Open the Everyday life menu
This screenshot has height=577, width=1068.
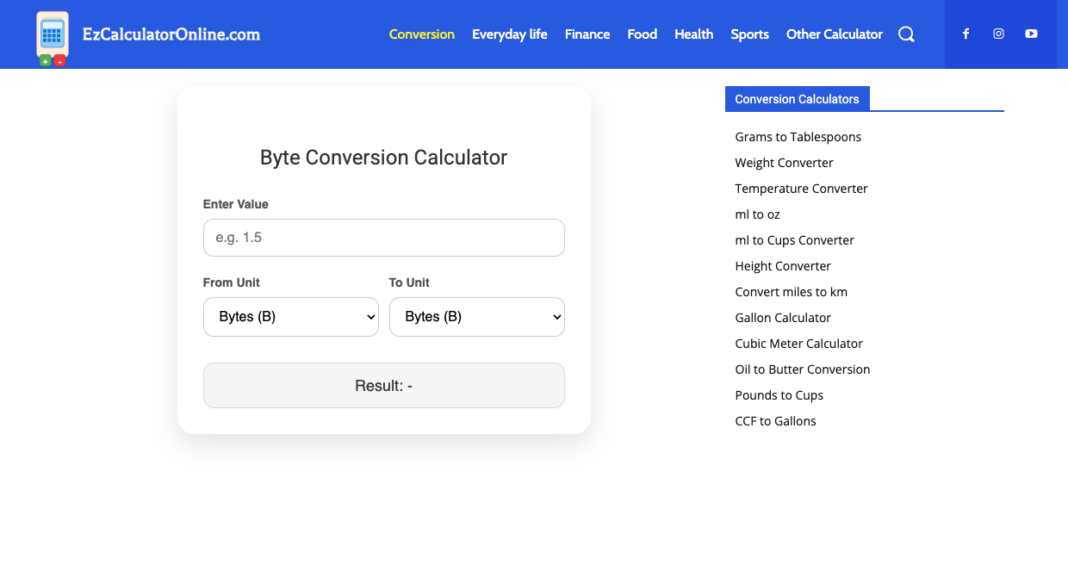[510, 33]
